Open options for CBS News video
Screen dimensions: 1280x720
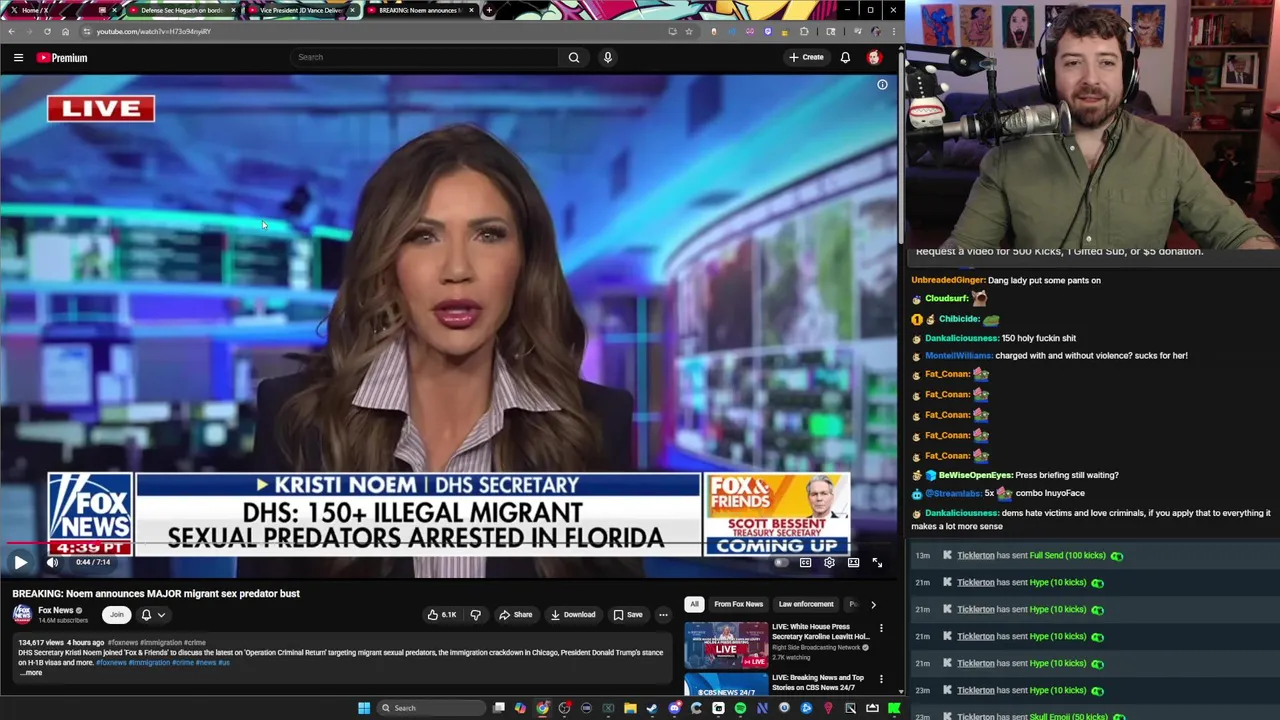pos(881,680)
